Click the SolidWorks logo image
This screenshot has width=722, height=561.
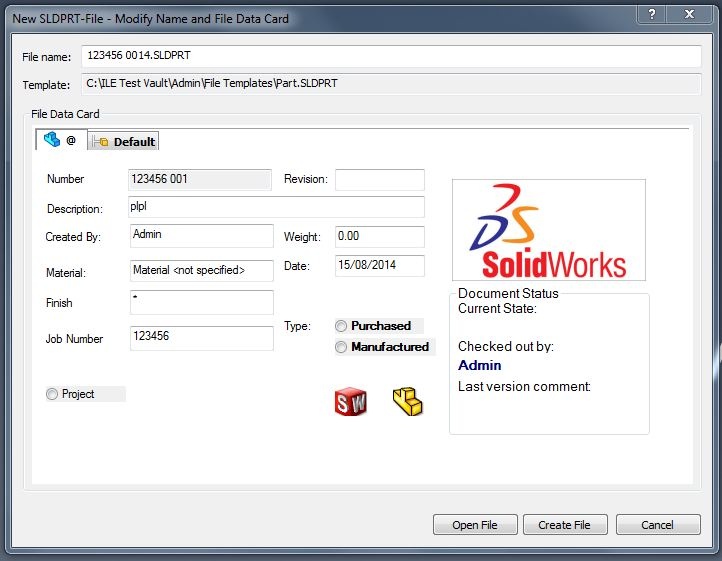click(549, 230)
